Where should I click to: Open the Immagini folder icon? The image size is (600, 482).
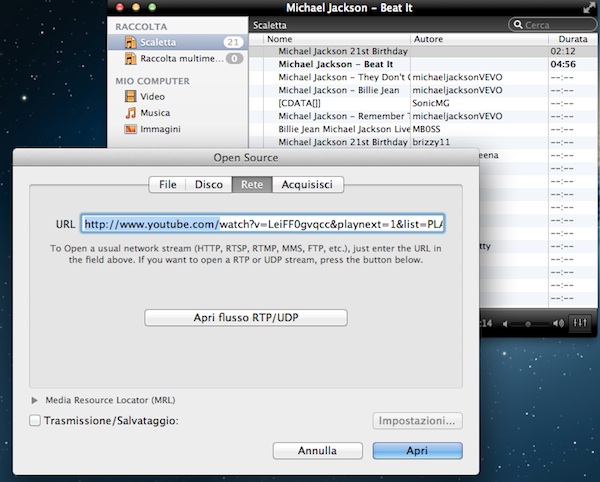coord(130,129)
